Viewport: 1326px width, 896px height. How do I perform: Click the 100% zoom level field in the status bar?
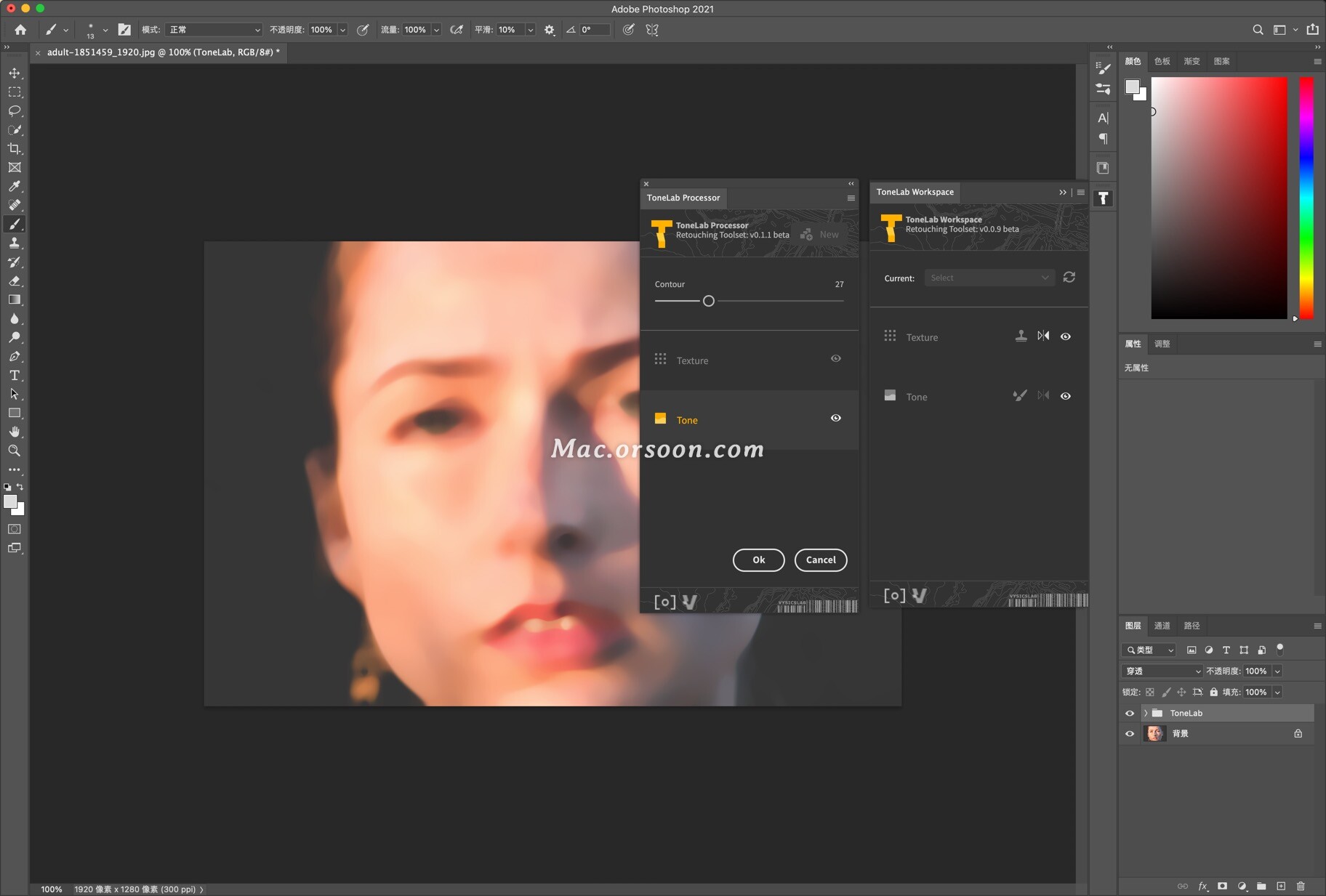[50, 889]
